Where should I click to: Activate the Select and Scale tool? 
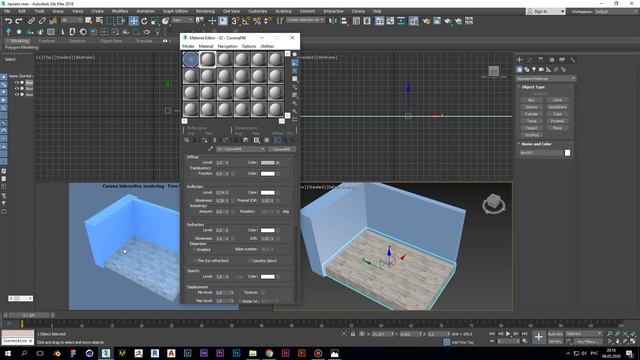coord(155,21)
